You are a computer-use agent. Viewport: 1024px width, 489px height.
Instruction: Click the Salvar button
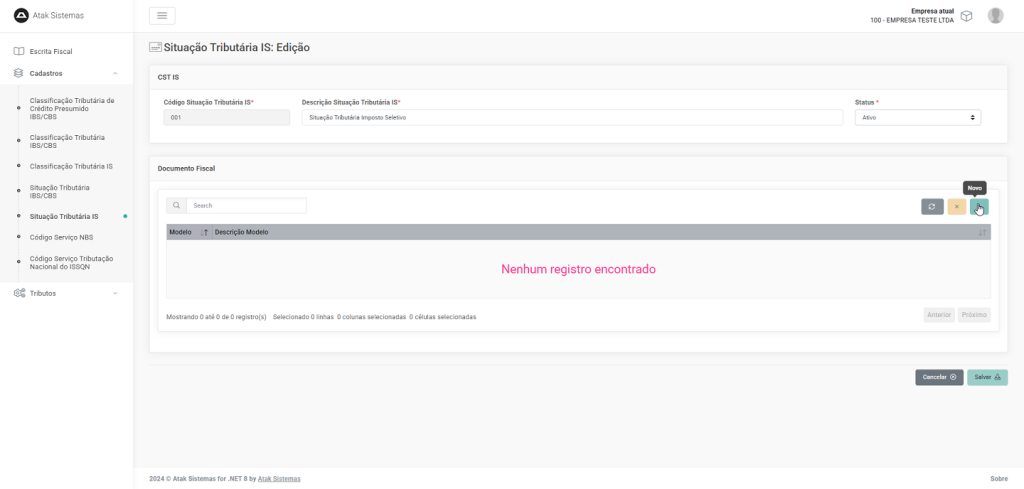(987, 377)
